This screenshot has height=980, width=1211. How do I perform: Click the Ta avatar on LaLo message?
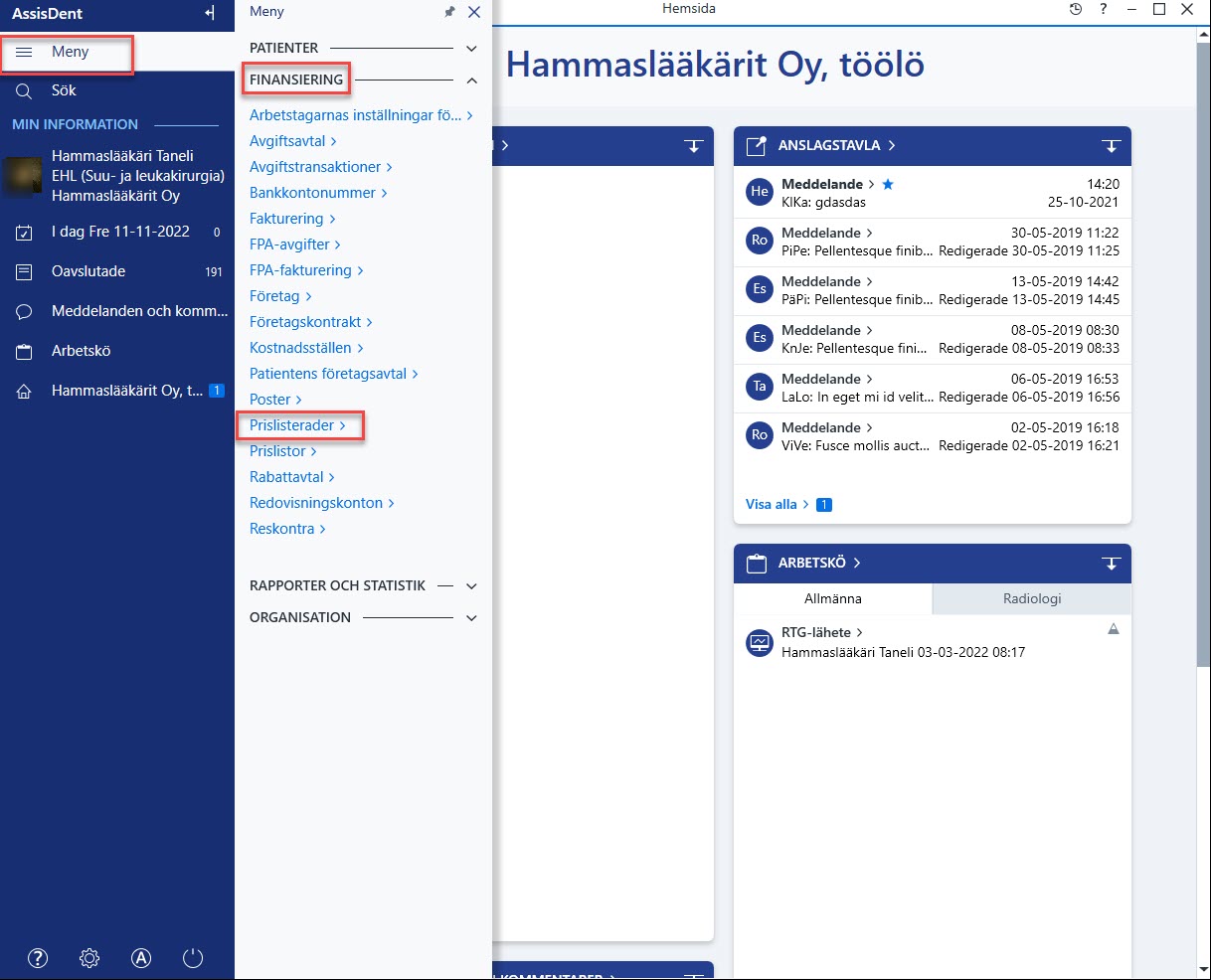(760, 387)
